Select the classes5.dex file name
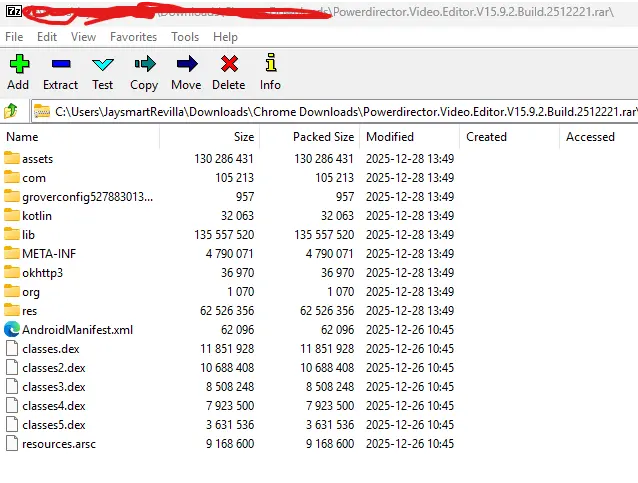This screenshot has height=483, width=638. 54,425
